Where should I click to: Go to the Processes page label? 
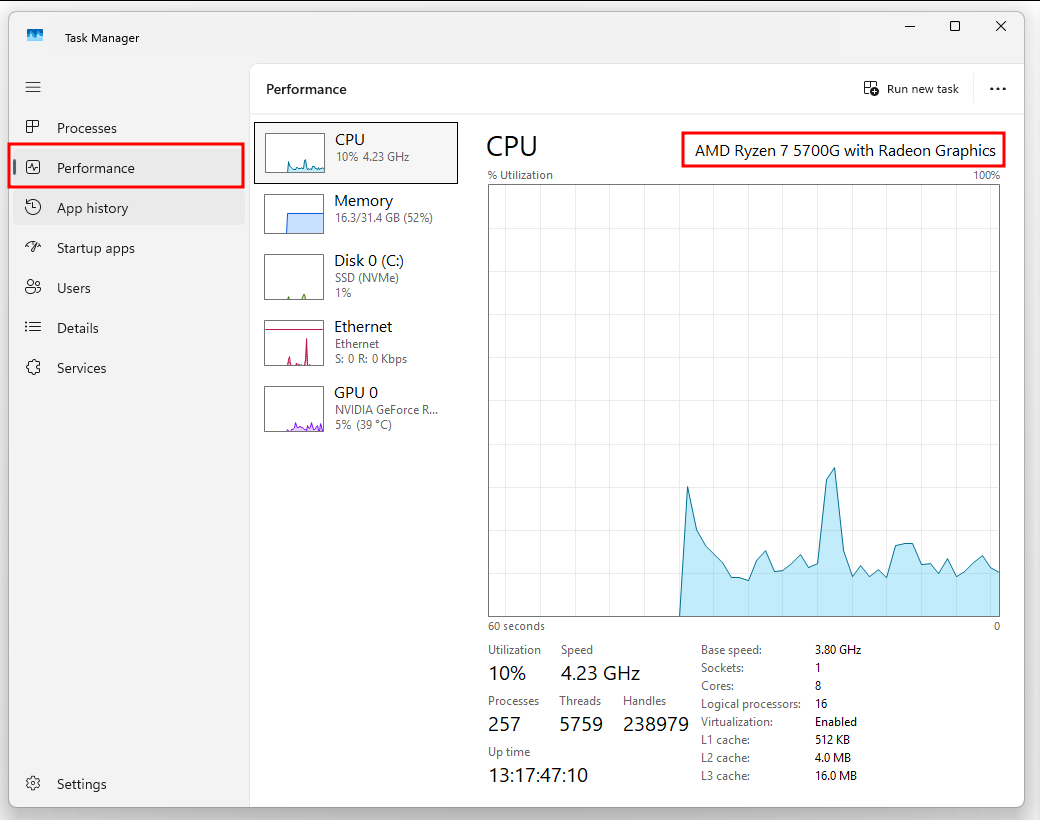pyautogui.click(x=87, y=128)
